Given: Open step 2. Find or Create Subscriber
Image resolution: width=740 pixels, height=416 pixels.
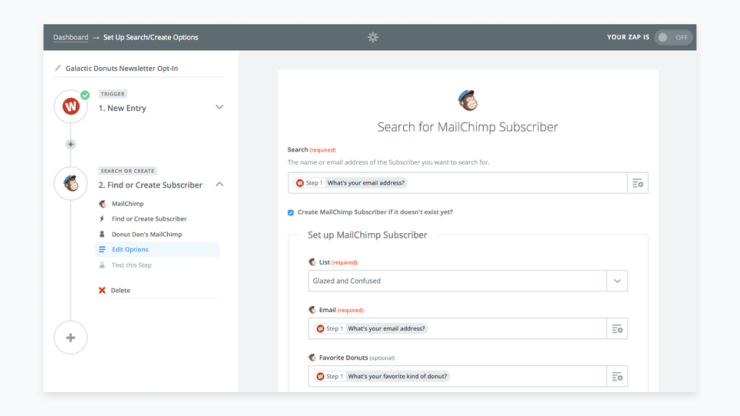Looking at the screenshot, I should (150, 185).
